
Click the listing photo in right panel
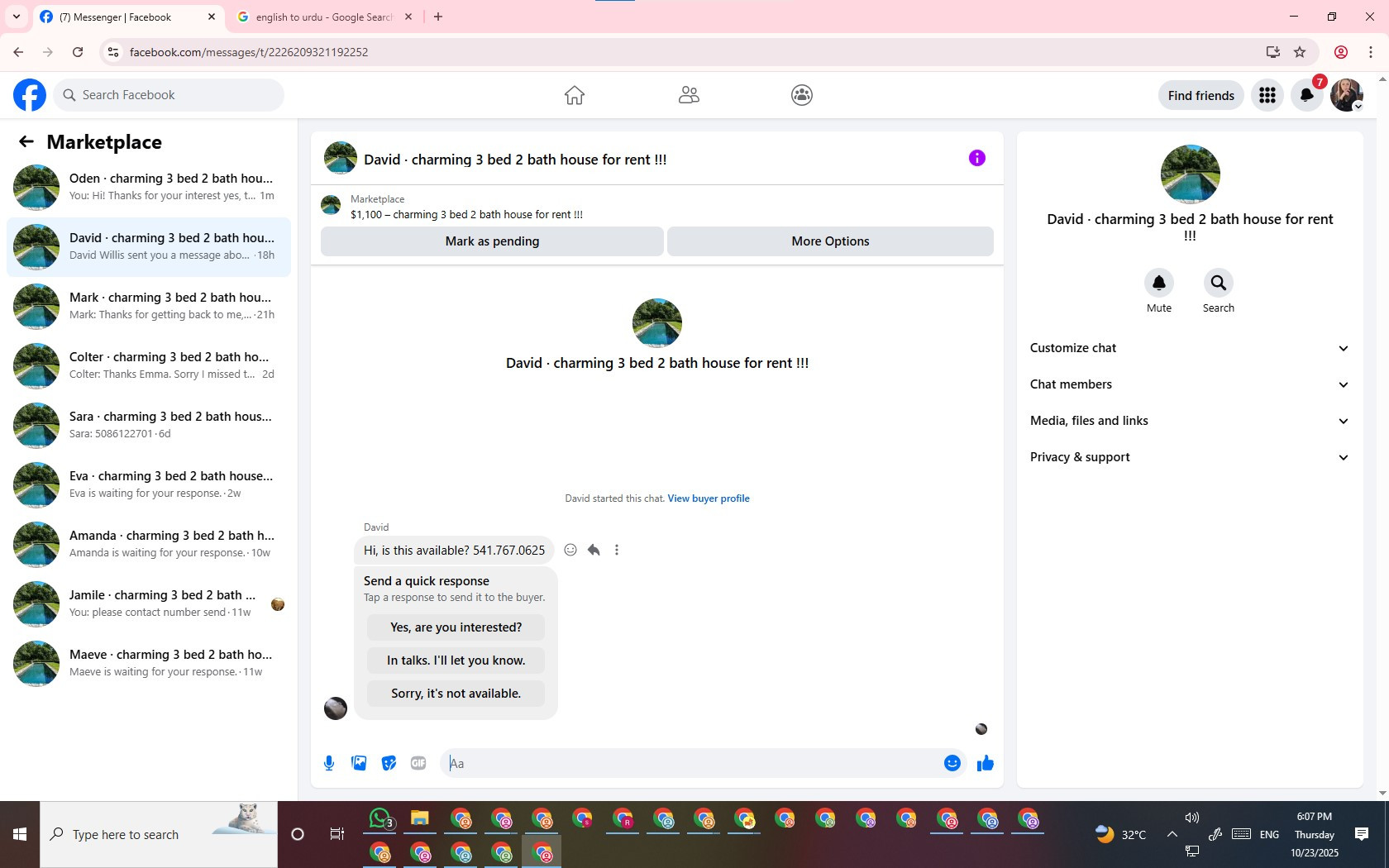[1190, 174]
